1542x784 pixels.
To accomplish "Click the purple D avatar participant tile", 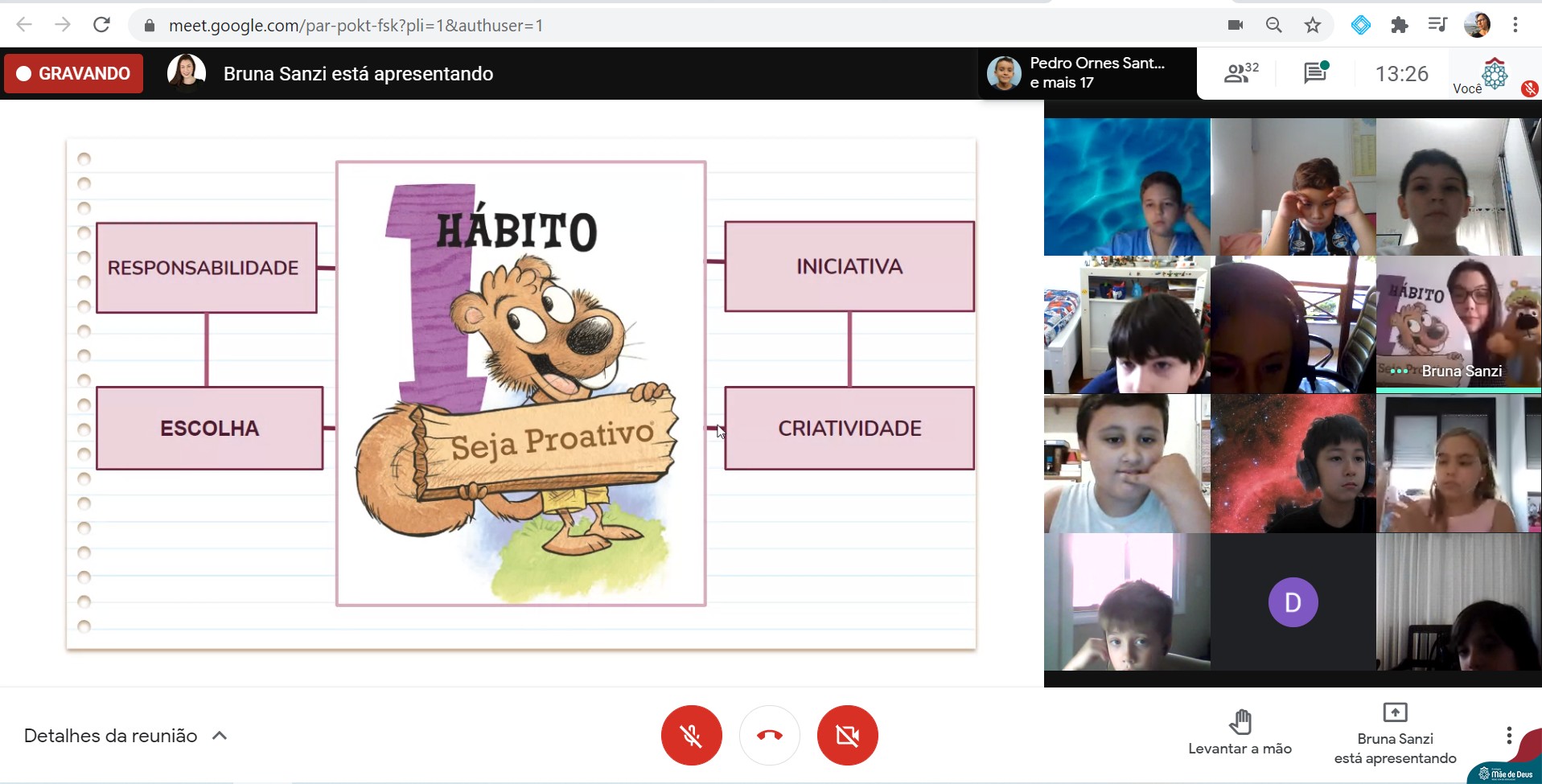I will (x=1293, y=602).
